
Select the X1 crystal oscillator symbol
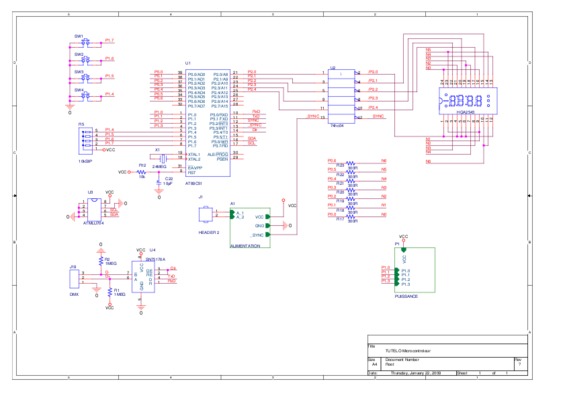click(x=163, y=158)
